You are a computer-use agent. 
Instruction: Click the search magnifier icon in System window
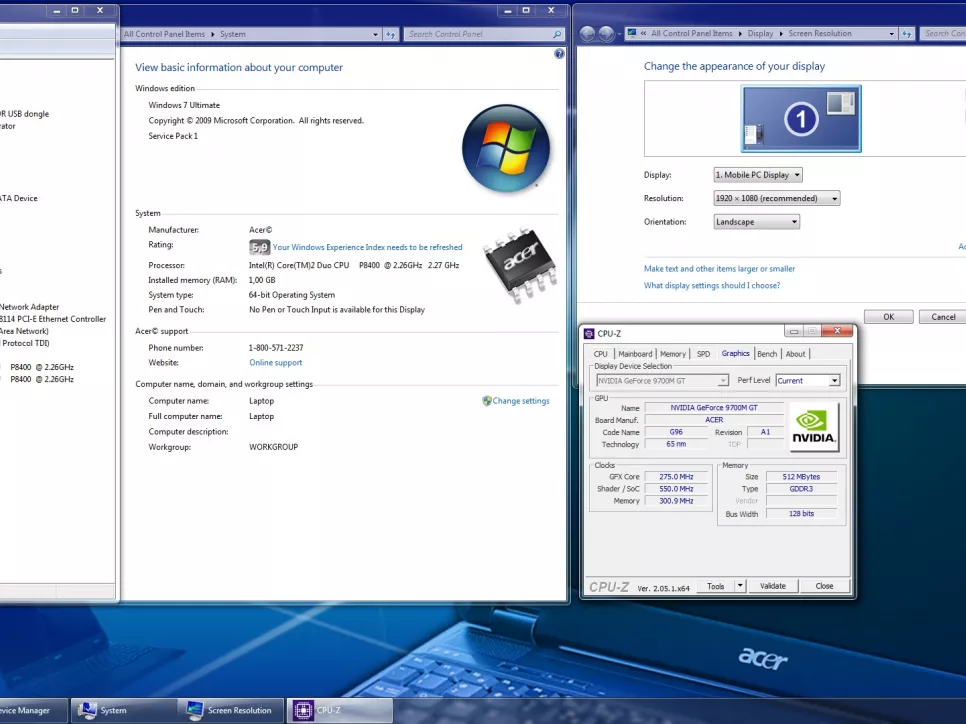556,35
